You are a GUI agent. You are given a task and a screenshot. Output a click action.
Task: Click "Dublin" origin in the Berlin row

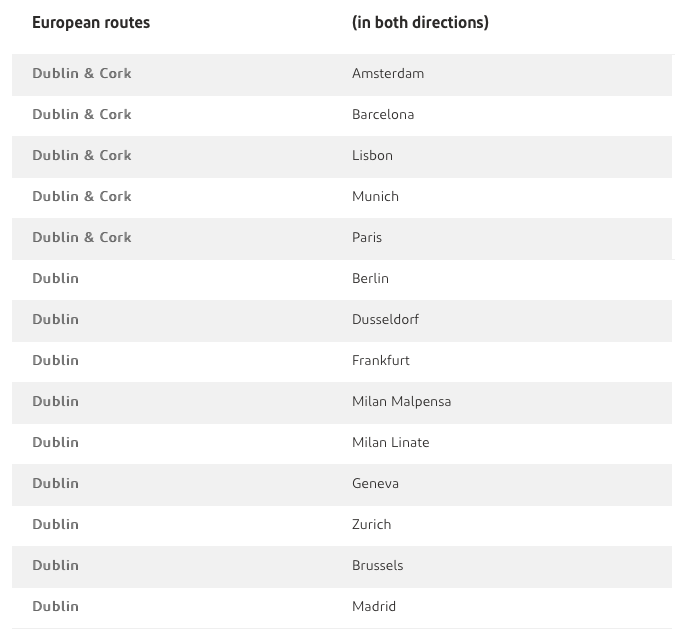[55, 279]
